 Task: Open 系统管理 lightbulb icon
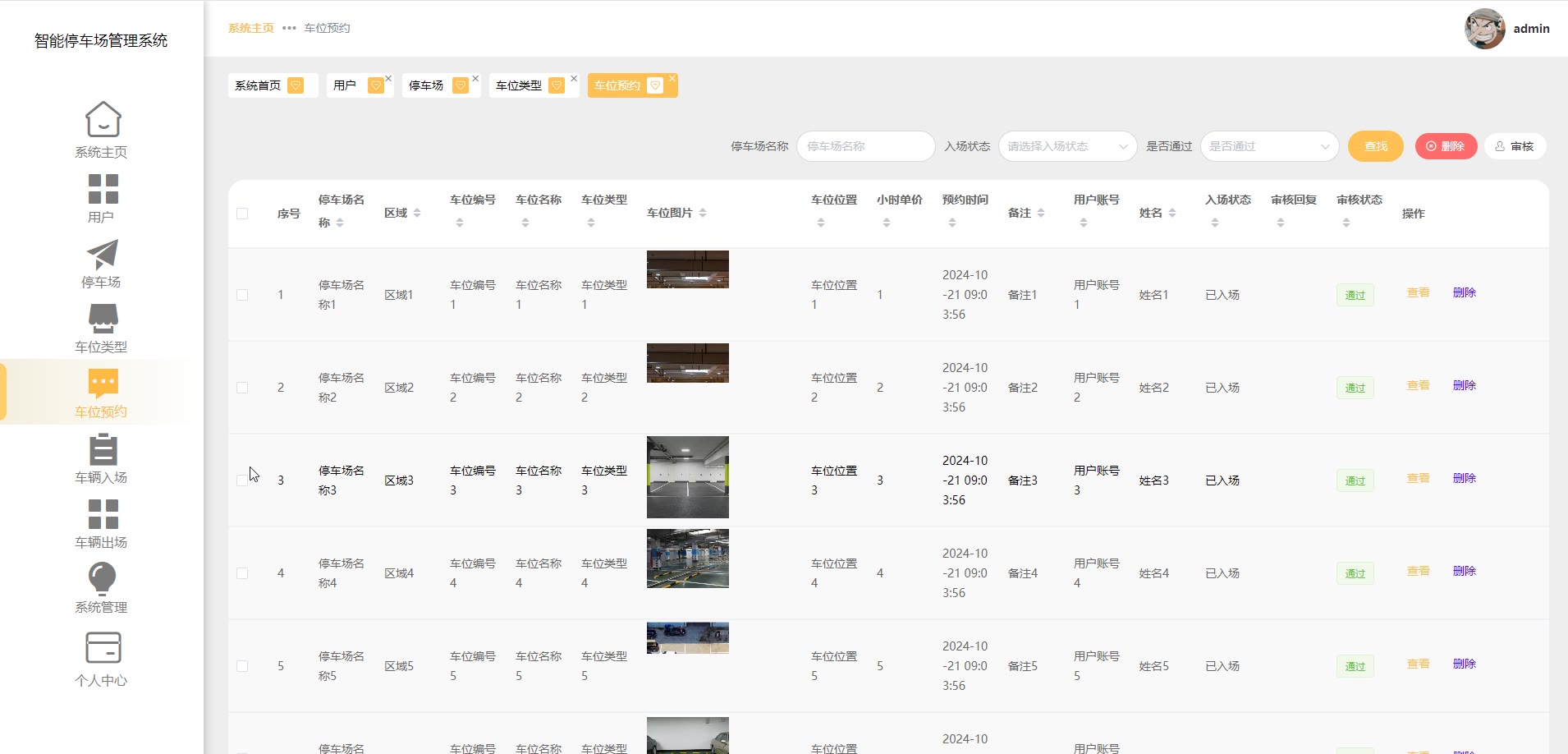(x=103, y=578)
